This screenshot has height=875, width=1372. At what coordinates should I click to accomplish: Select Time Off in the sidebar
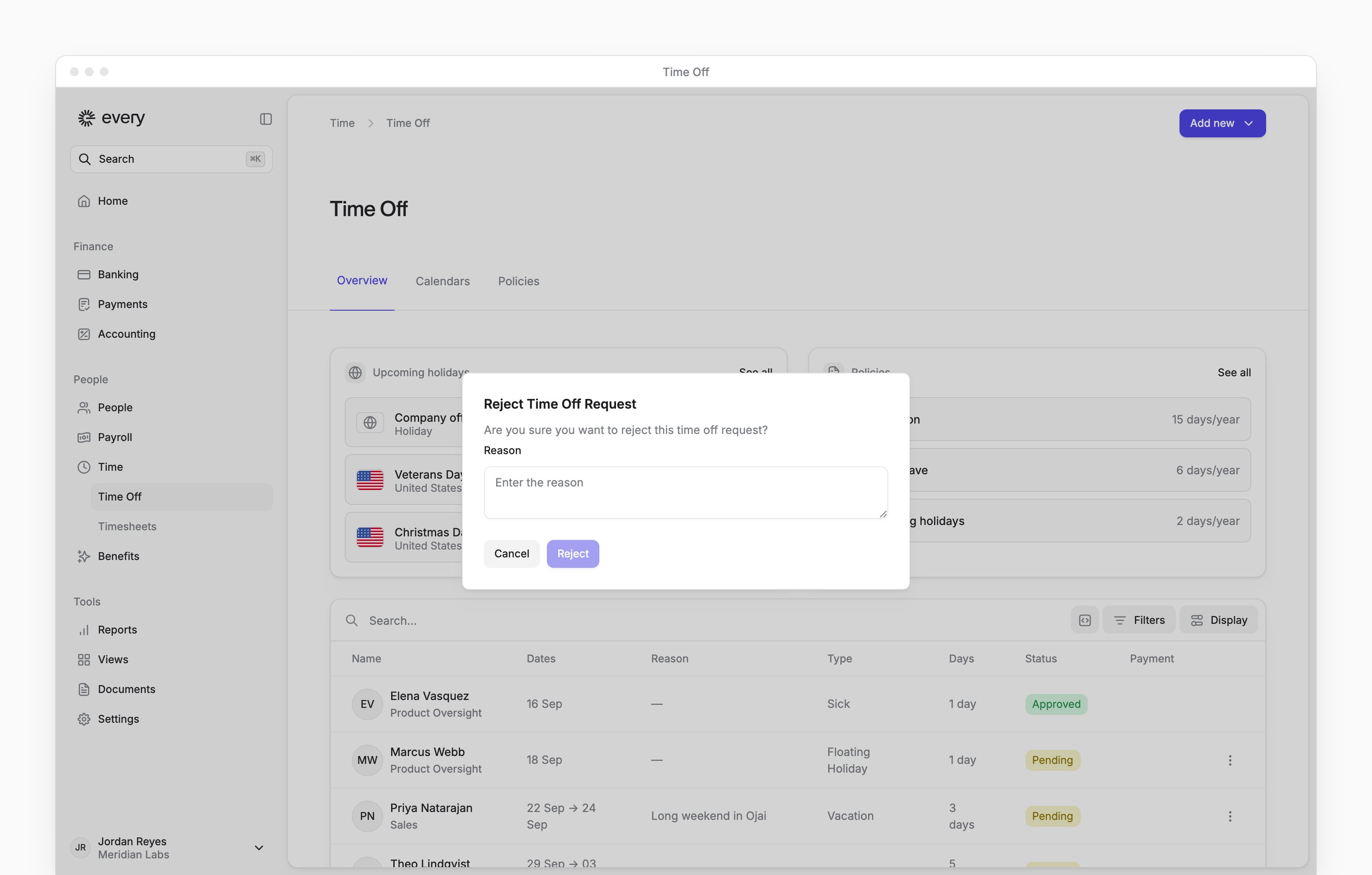pos(182,497)
